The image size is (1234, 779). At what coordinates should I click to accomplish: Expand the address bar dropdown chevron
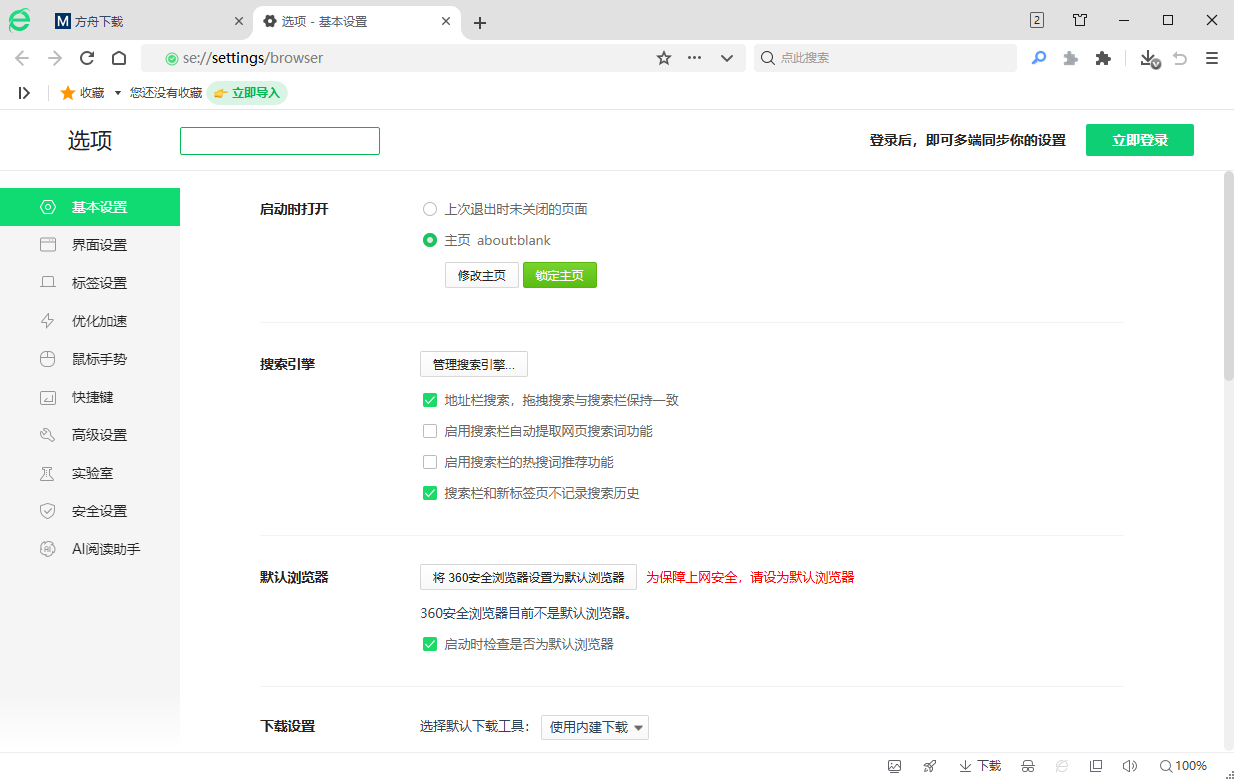(x=727, y=58)
